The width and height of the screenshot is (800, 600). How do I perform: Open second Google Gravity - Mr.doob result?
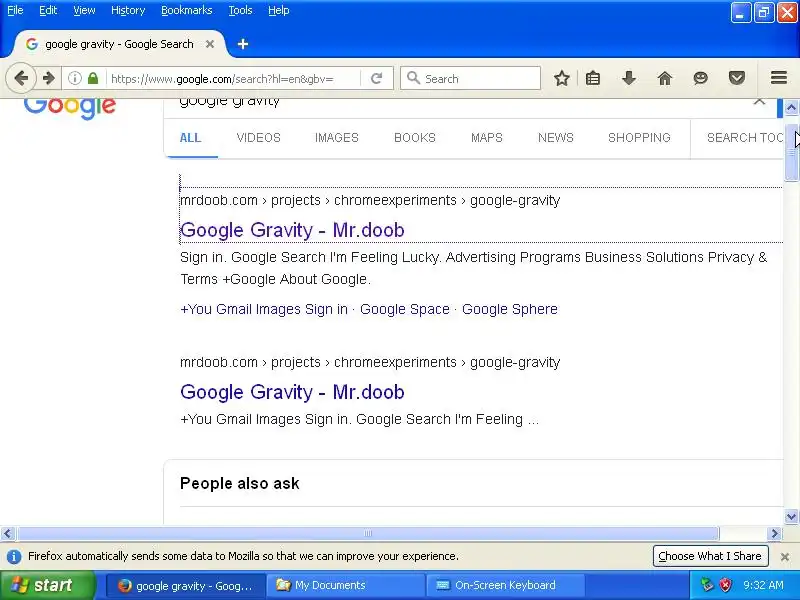292,392
